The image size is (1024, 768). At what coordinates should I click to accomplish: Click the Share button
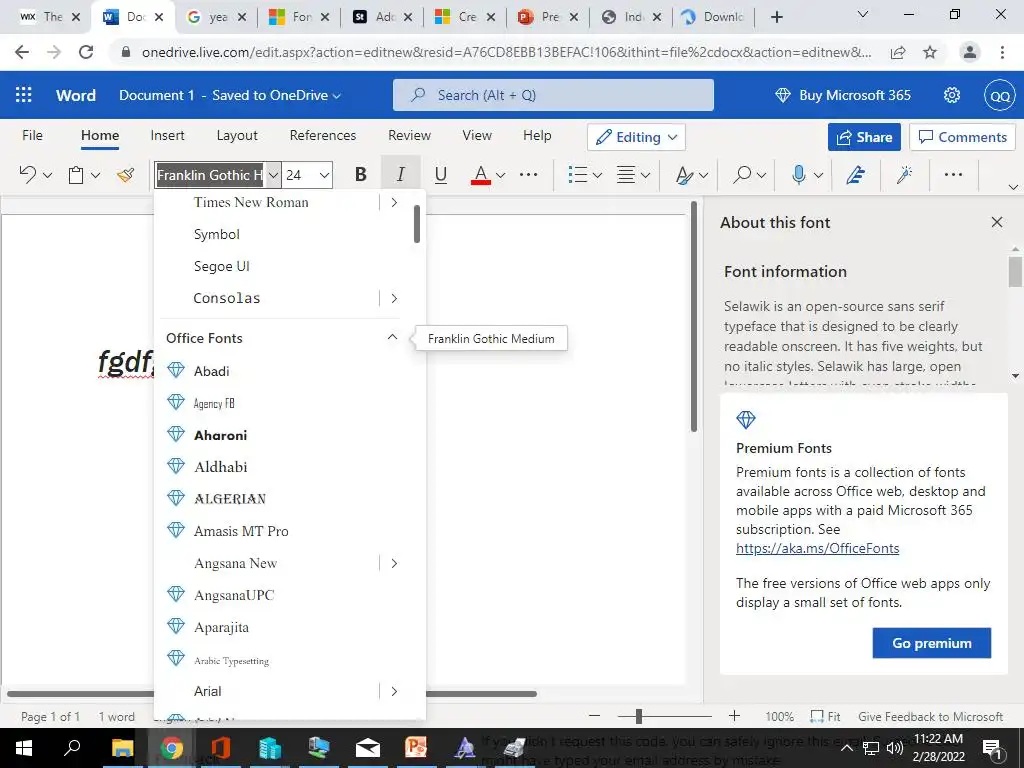pos(864,137)
